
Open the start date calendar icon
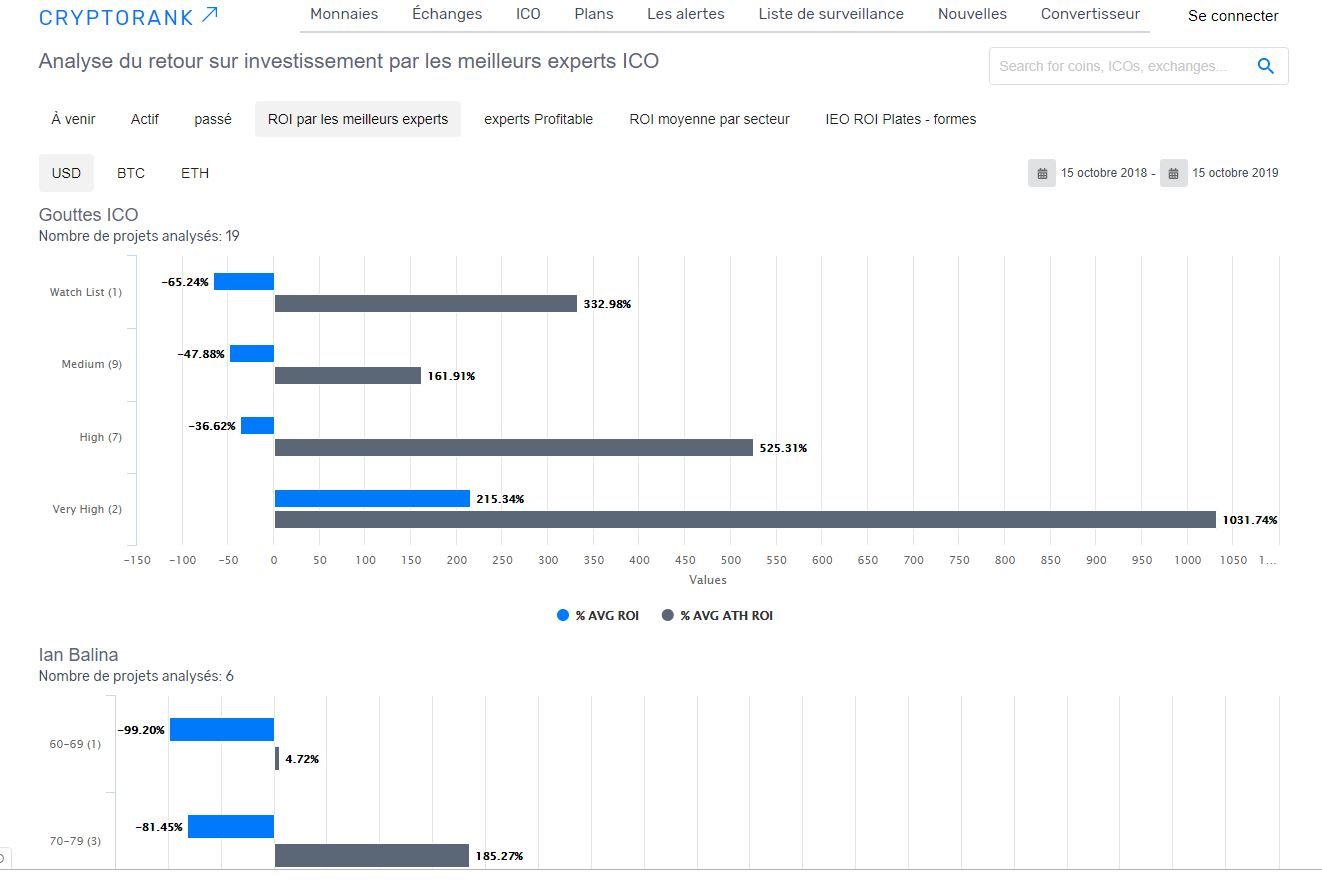1042,173
